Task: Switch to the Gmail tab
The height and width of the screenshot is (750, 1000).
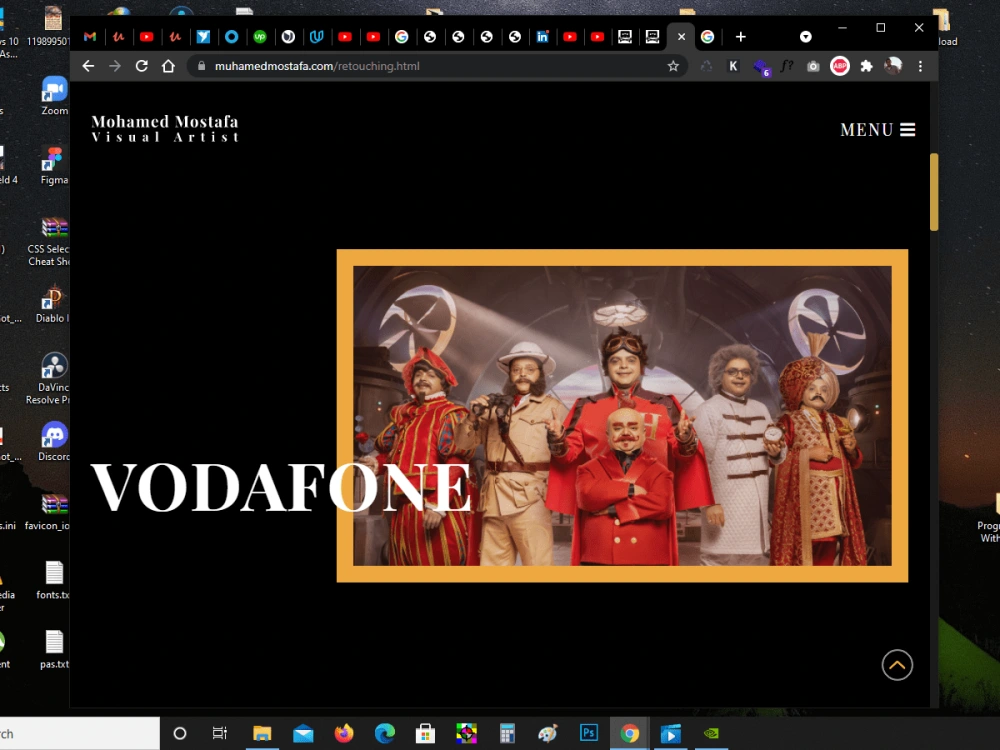Action: [90, 37]
